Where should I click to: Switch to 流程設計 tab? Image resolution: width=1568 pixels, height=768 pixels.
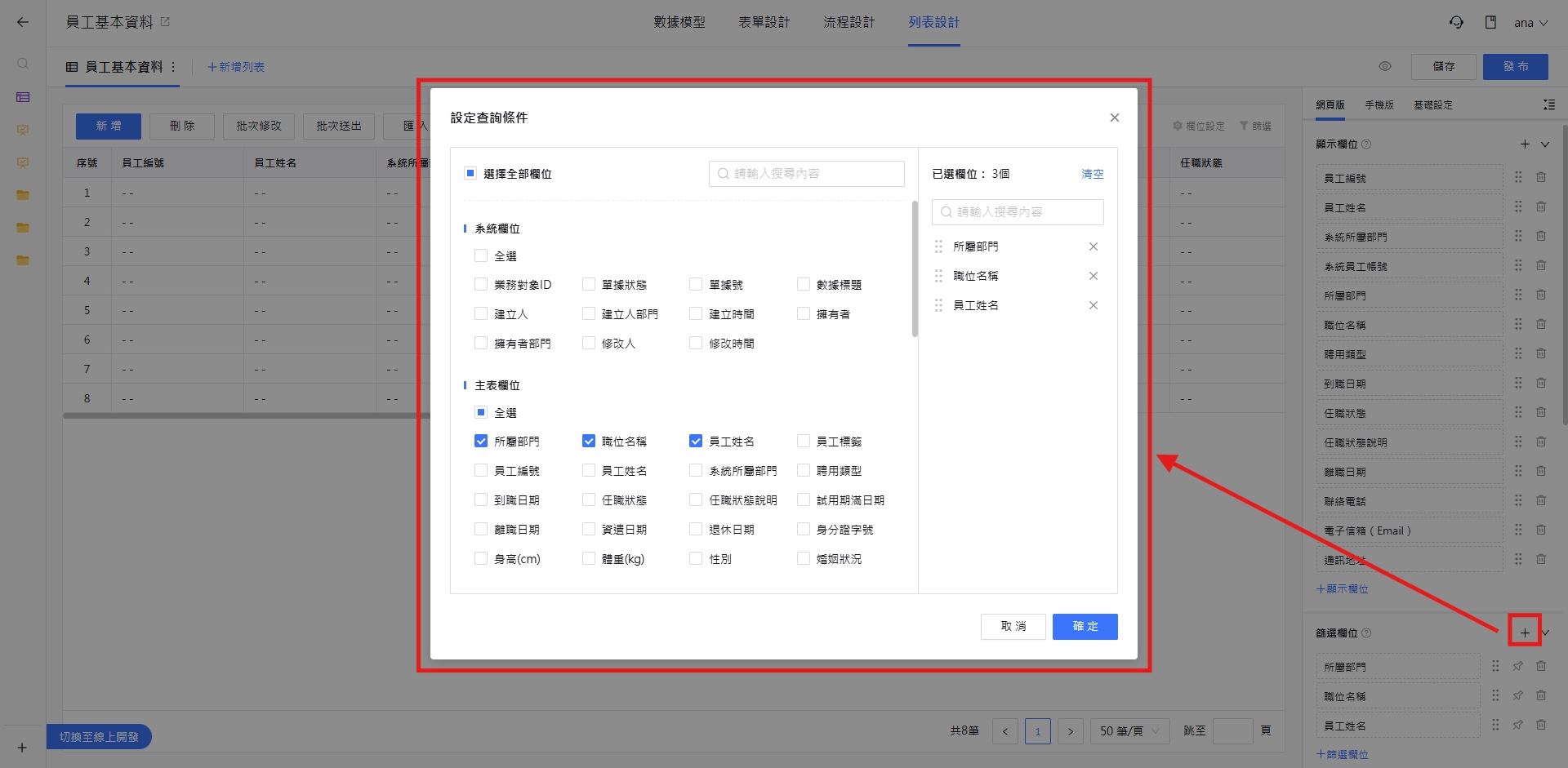849,22
